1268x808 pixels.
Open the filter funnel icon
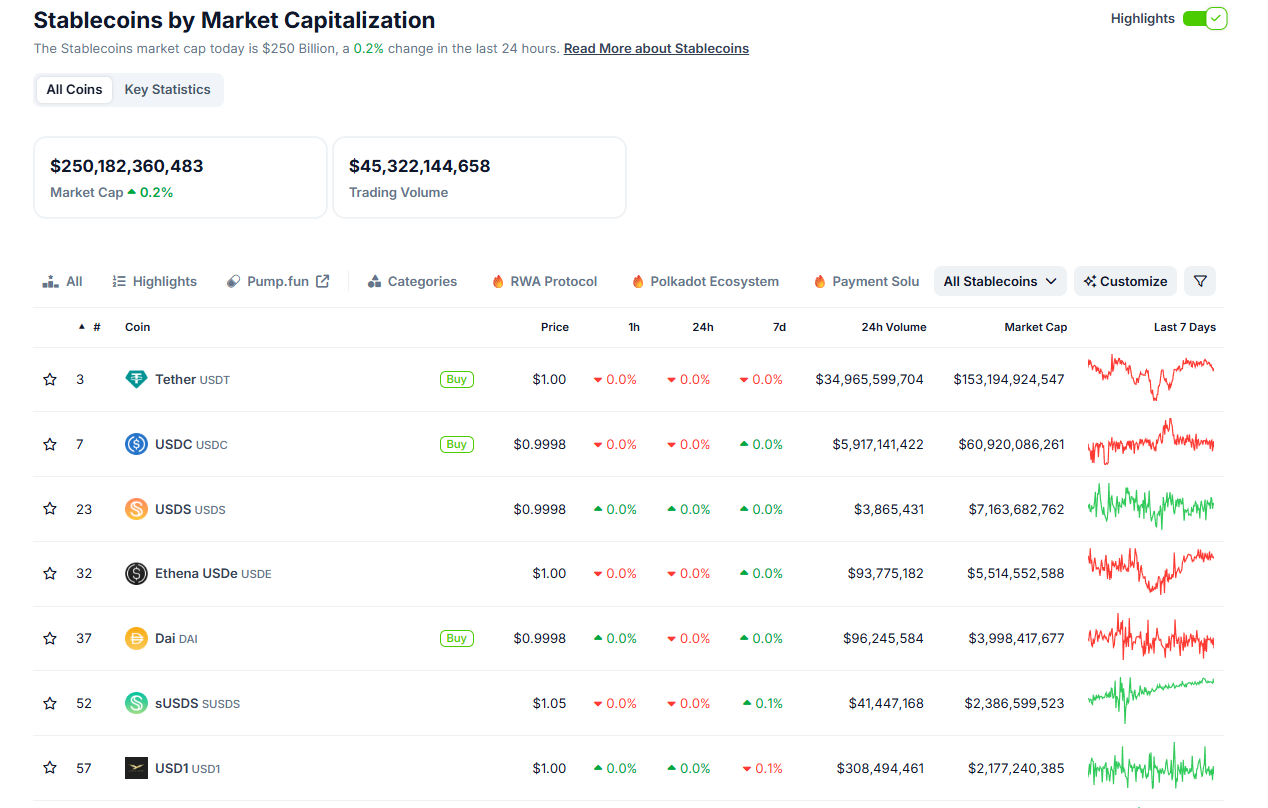pos(1200,281)
